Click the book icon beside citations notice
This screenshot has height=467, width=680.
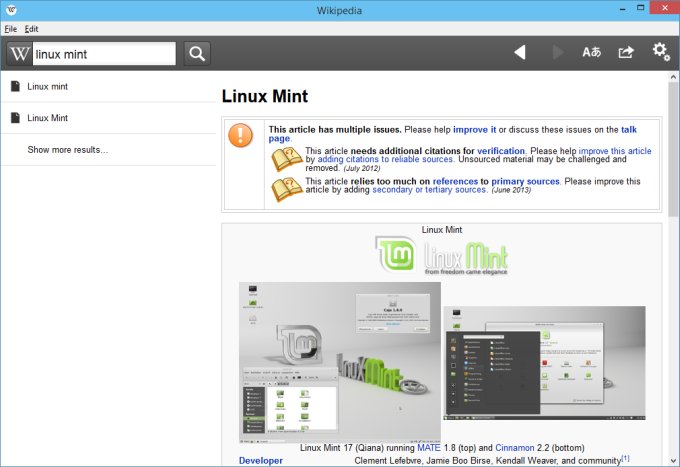287,159
